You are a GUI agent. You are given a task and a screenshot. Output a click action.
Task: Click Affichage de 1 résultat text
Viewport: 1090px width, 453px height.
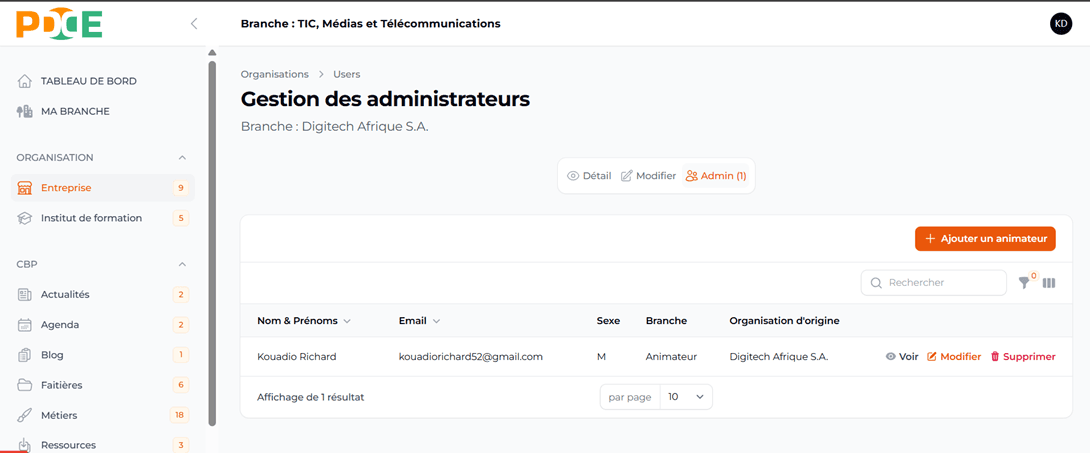click(x=311, y=397)
